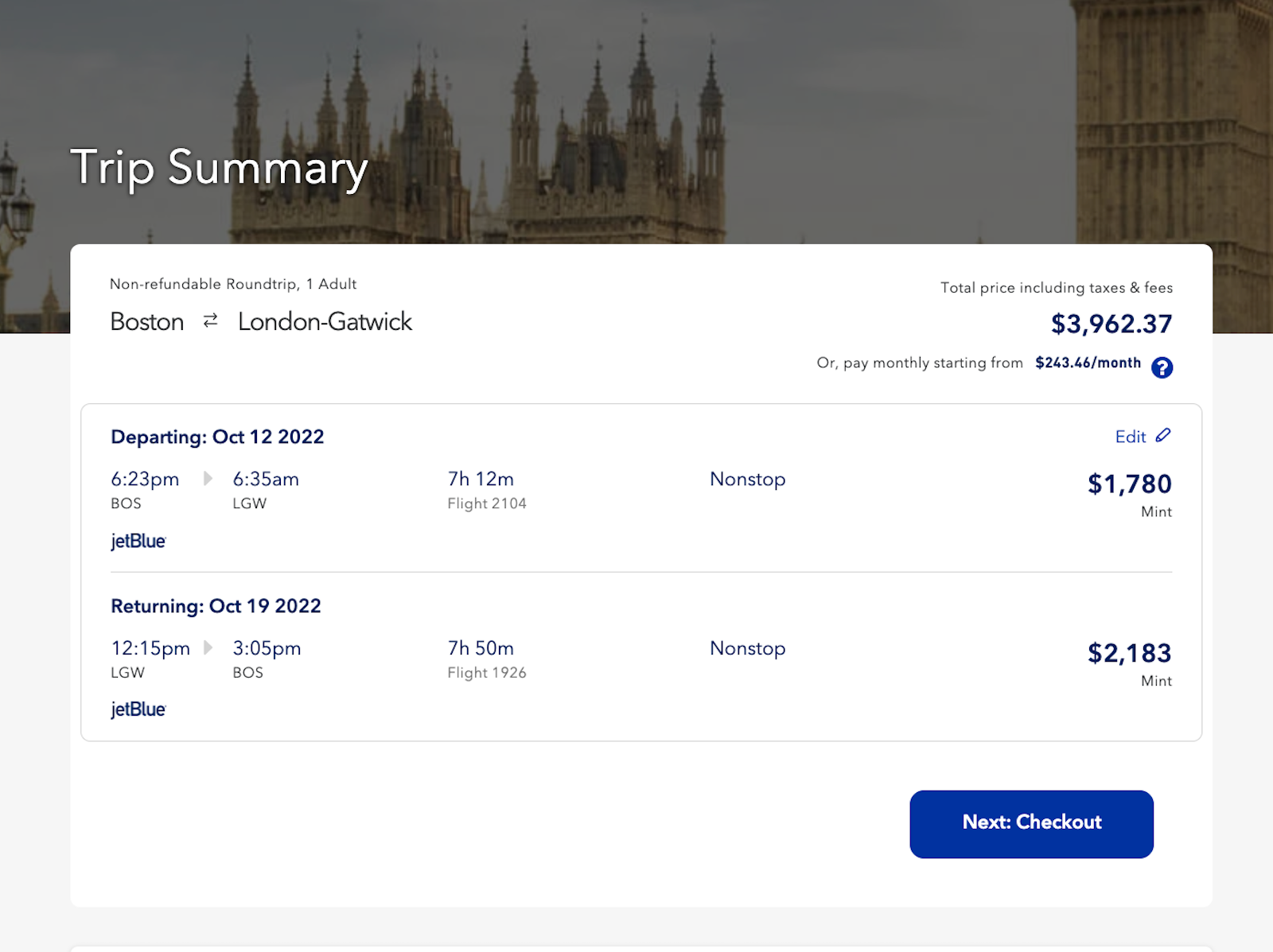Select the jetBlue logo on the departing flight
The image size is (1273, 952).
[138, 541]
